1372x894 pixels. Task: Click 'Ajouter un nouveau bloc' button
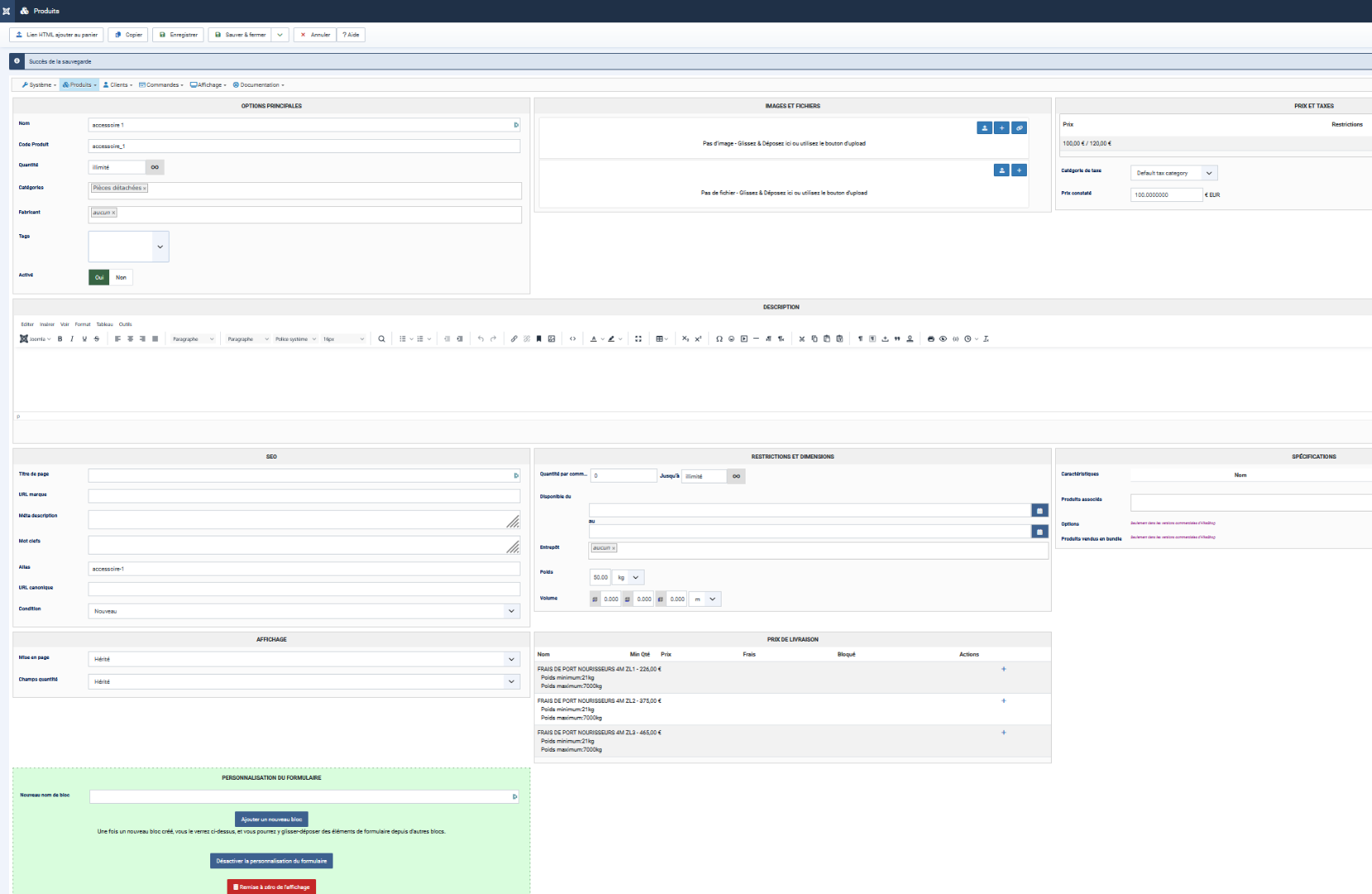point(271,819)
